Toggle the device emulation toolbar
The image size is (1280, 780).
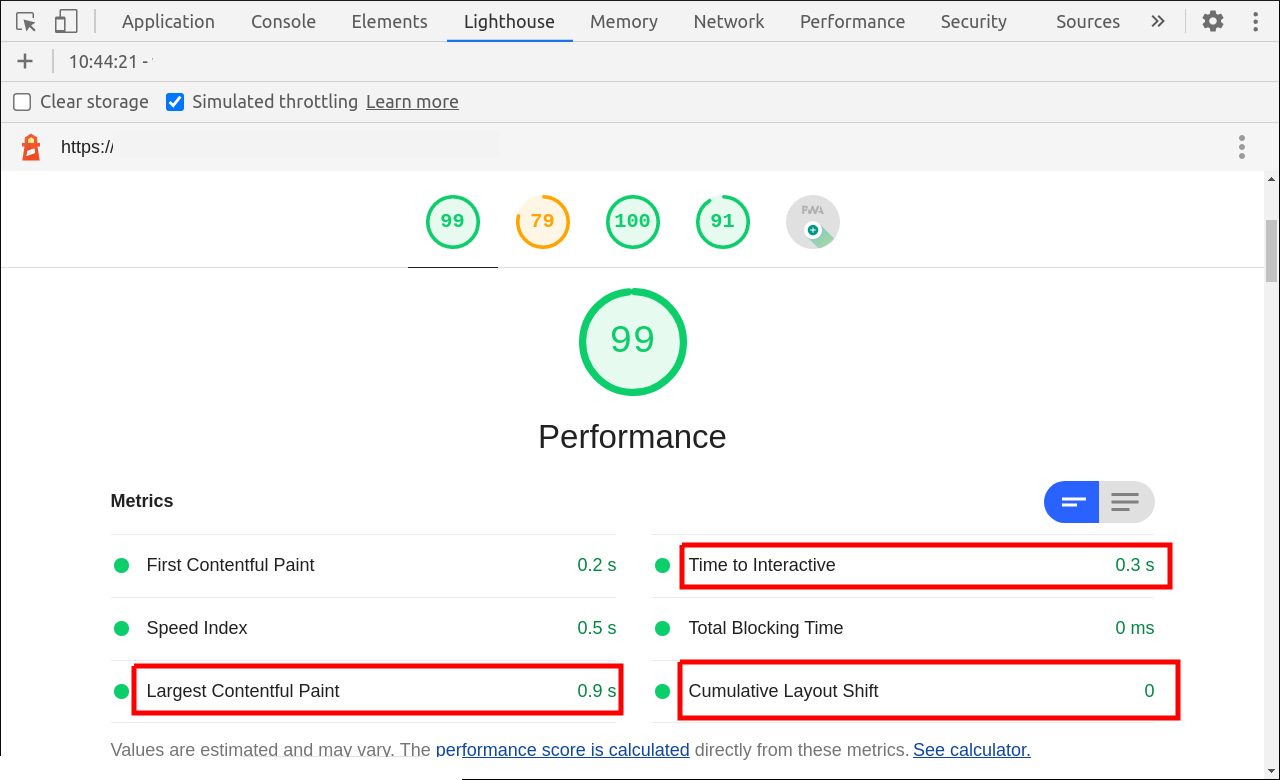(66, 21)
